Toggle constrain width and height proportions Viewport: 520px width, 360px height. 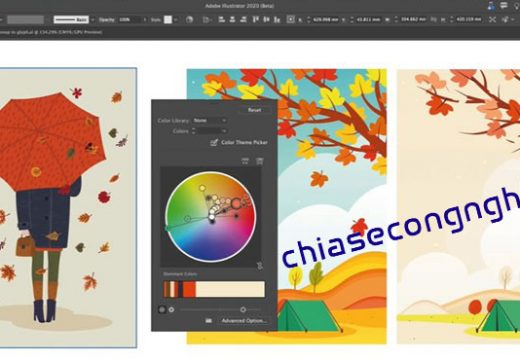click(434, 20)
